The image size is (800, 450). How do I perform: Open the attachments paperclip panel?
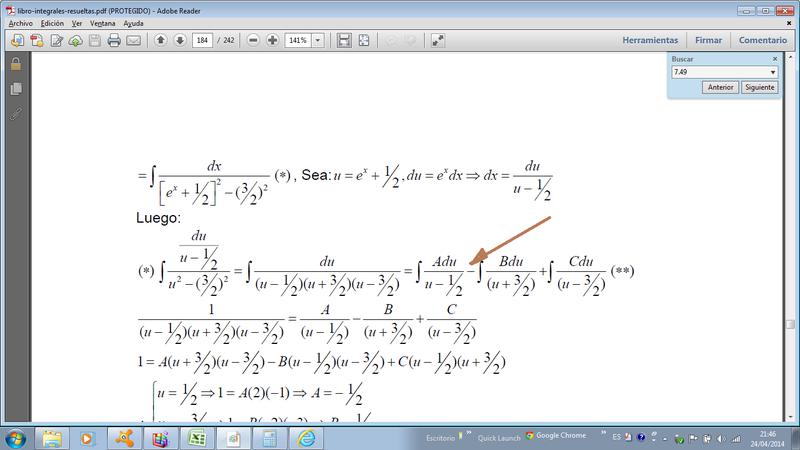[15, 113]
